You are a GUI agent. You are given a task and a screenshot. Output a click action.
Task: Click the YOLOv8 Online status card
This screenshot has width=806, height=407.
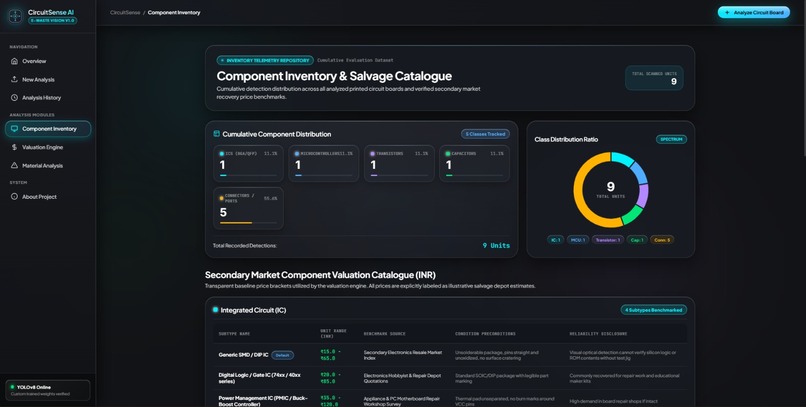(48, 390)
